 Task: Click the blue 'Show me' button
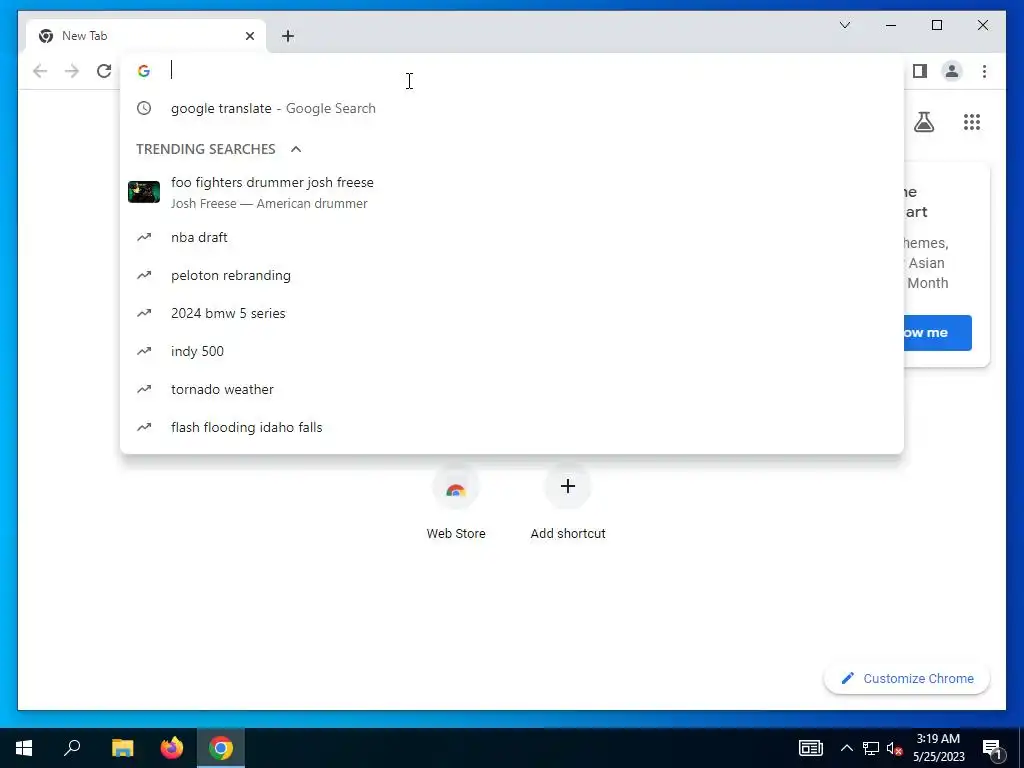coord(937,332)
